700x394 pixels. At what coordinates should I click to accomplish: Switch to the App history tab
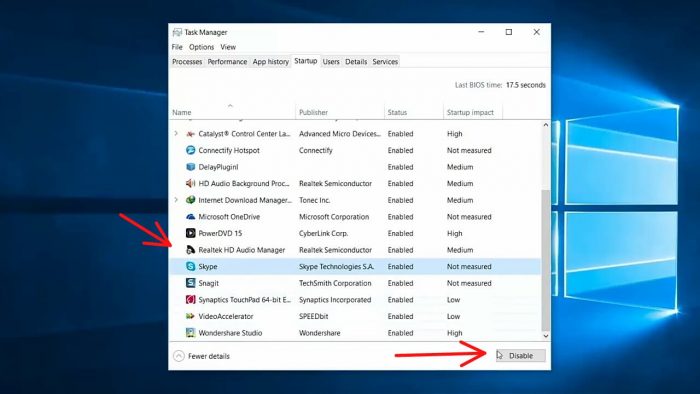pyautogui.click(x=271, y=62)
